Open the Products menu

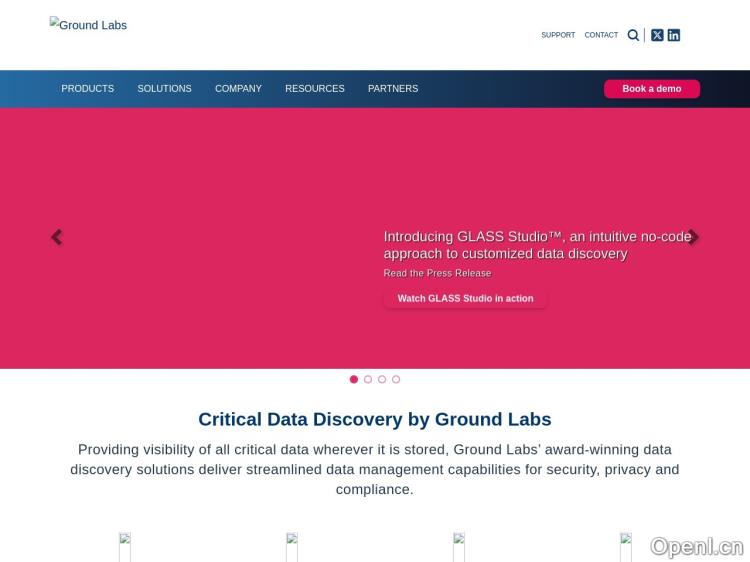(88, 88)
